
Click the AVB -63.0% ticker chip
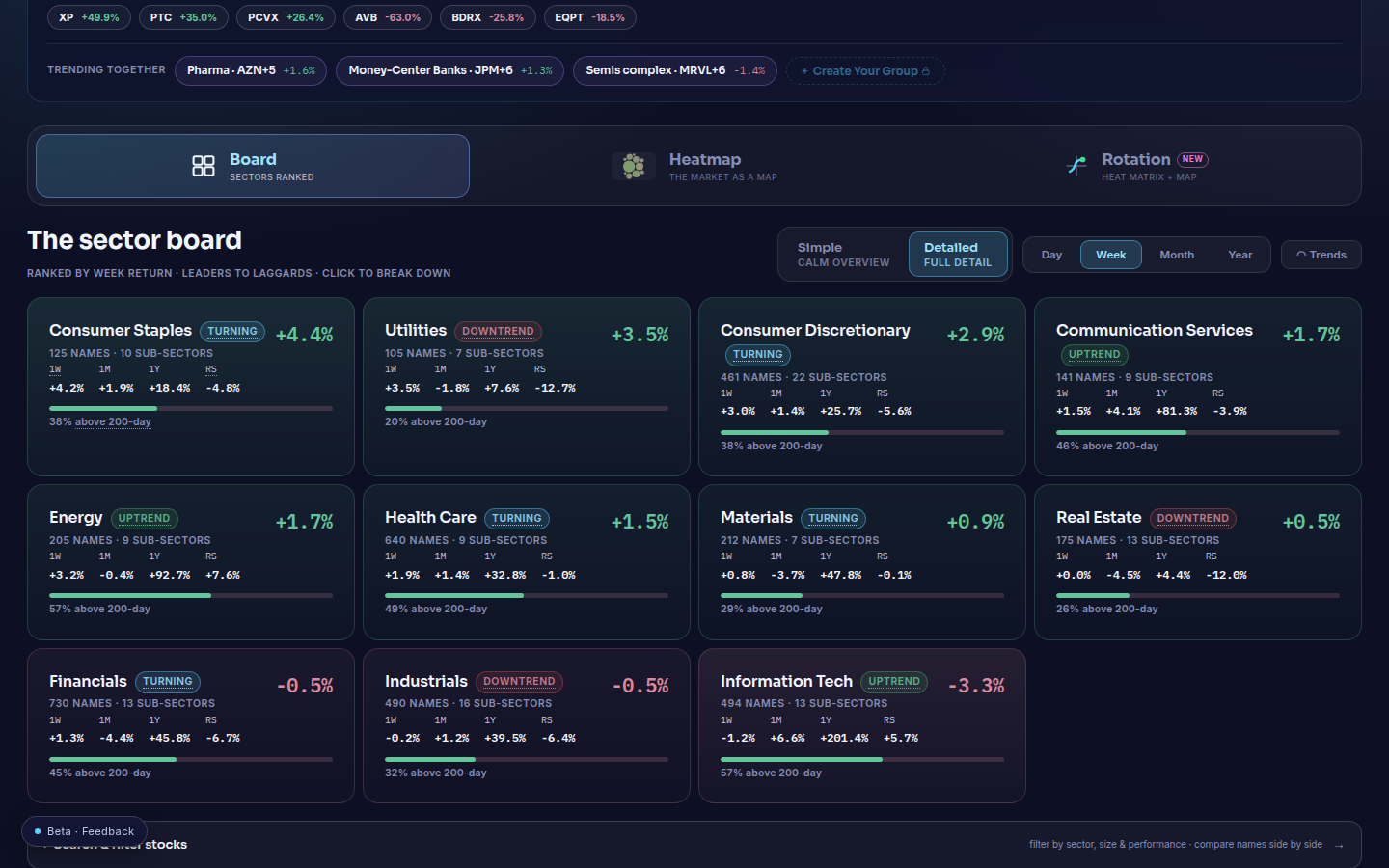coord(388,17)
